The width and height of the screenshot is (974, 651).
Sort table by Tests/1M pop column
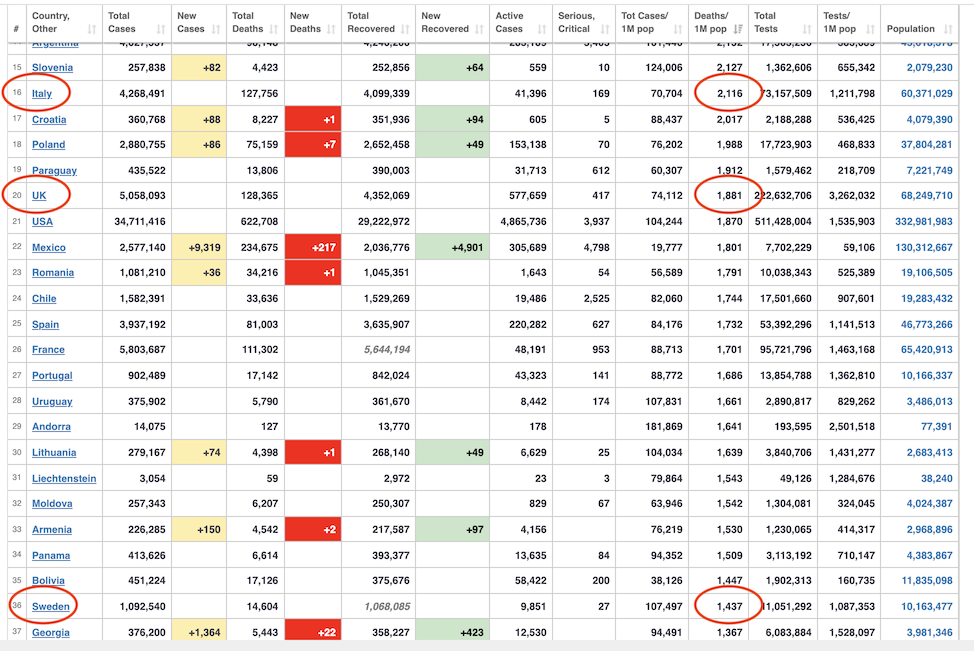coord(849,23)
